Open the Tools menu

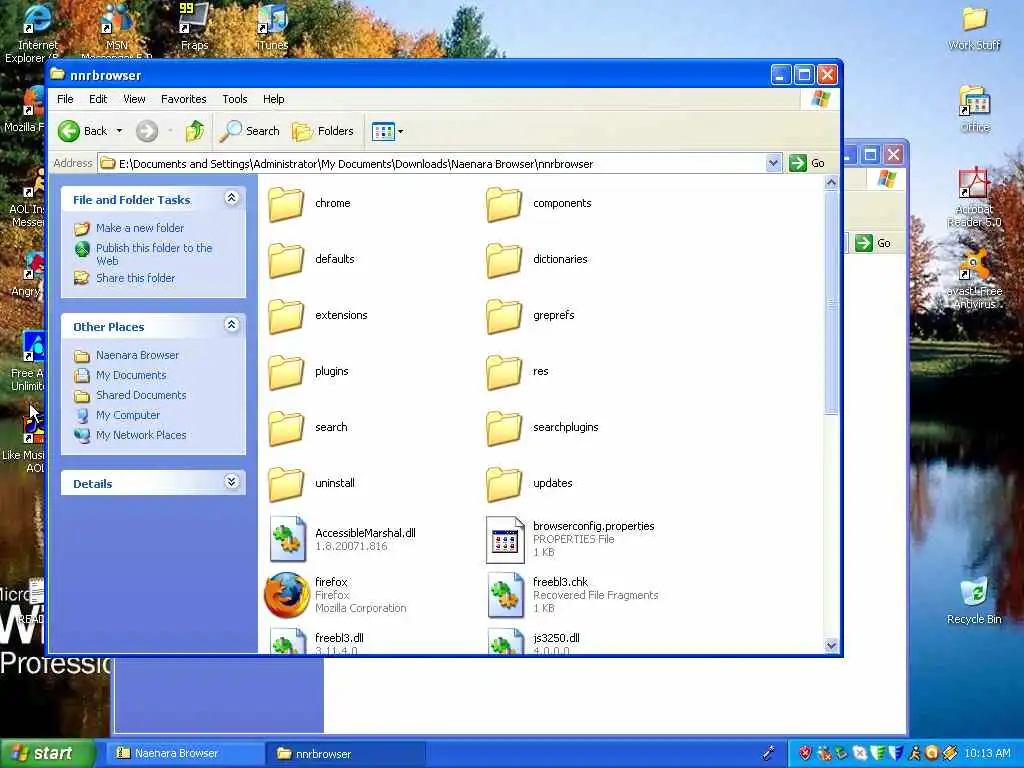(234, 99)
